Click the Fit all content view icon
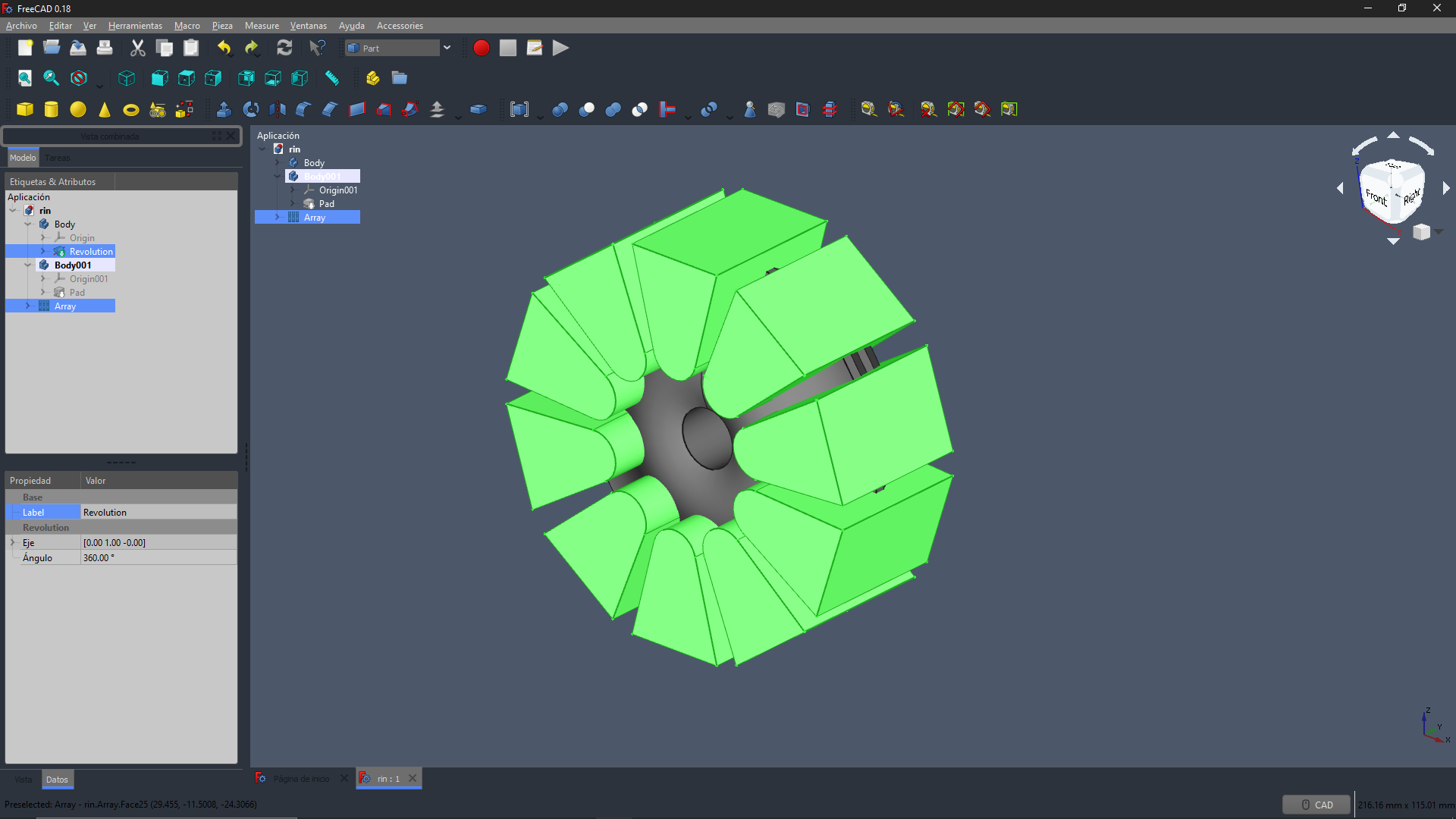 25,78
